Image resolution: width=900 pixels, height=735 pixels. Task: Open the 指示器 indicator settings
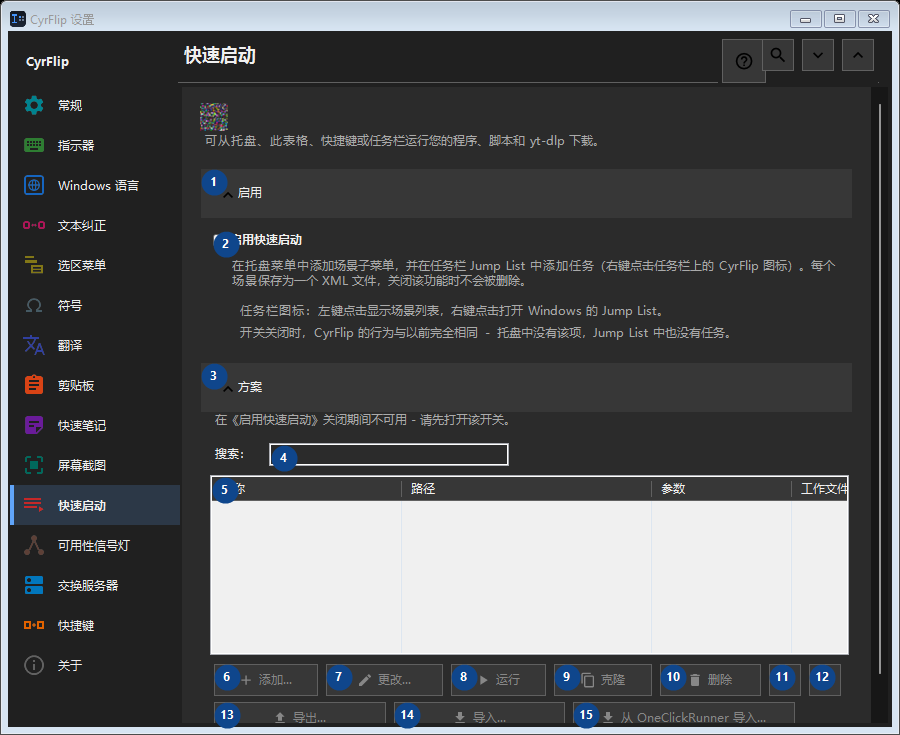(x=95, y=146)
